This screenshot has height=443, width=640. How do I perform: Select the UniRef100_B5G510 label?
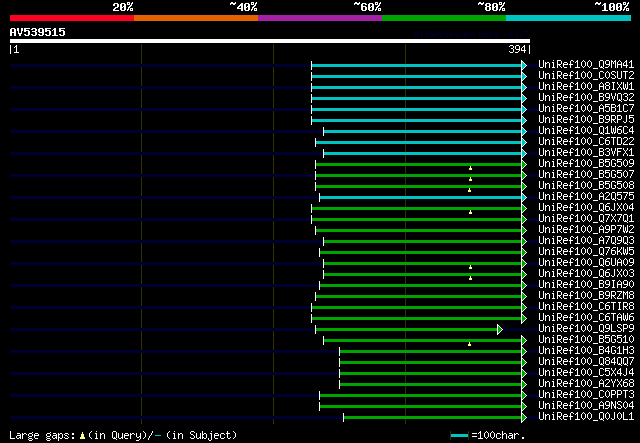(x=586, y=340)
